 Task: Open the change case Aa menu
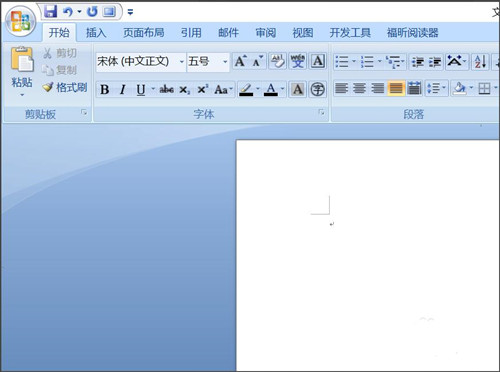223,89
